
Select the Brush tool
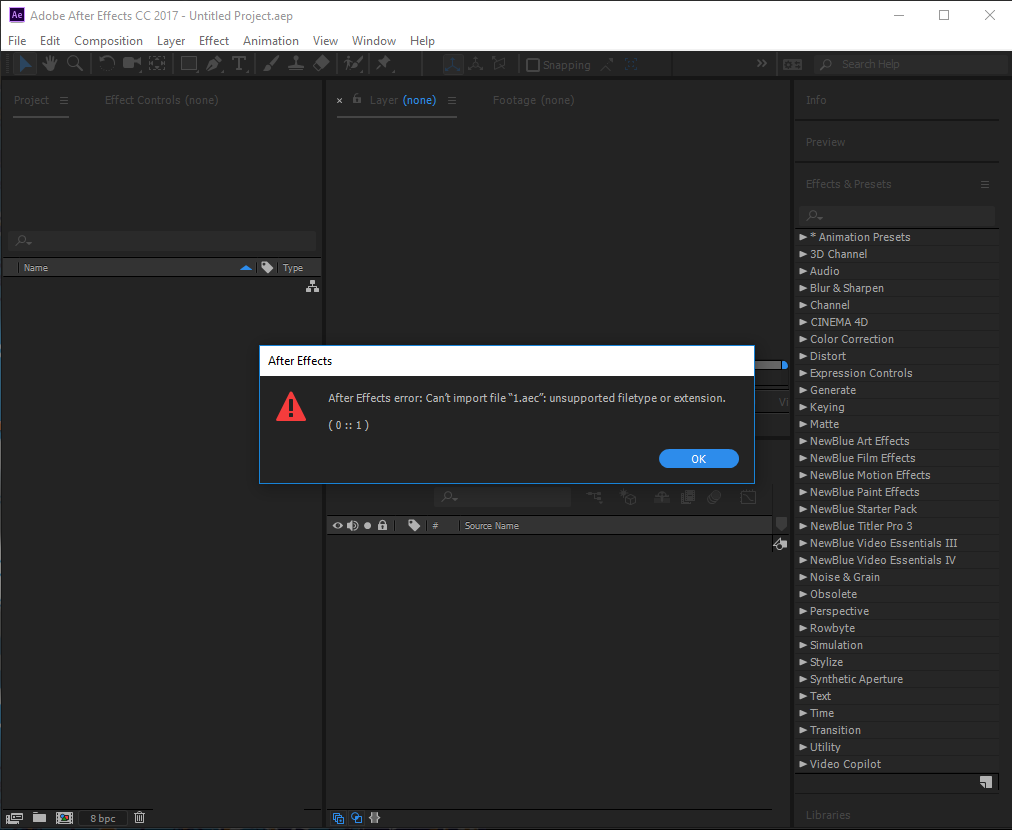click(271, 64)
